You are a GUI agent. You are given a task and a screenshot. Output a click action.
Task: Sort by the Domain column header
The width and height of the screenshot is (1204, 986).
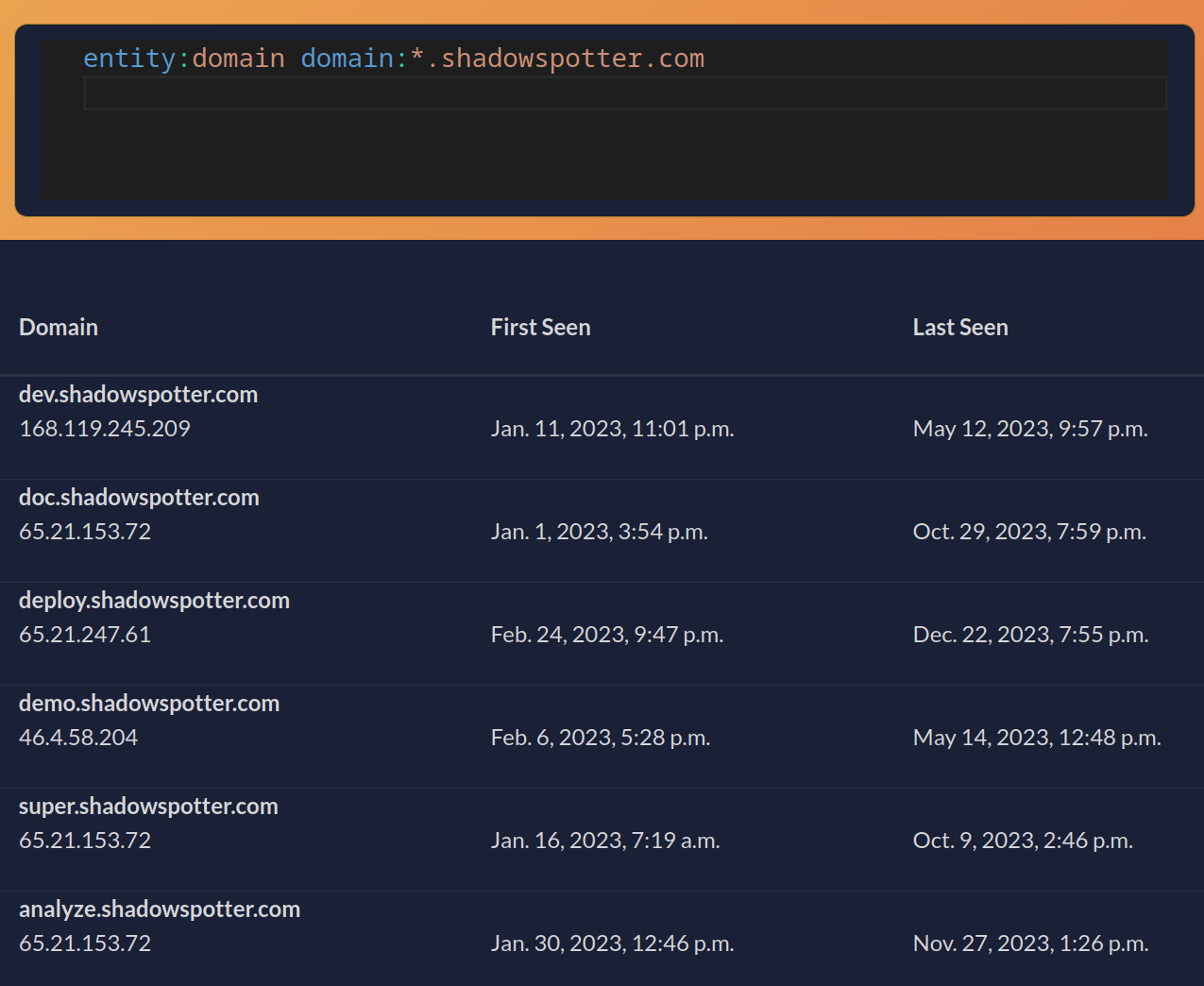[59, 328]
